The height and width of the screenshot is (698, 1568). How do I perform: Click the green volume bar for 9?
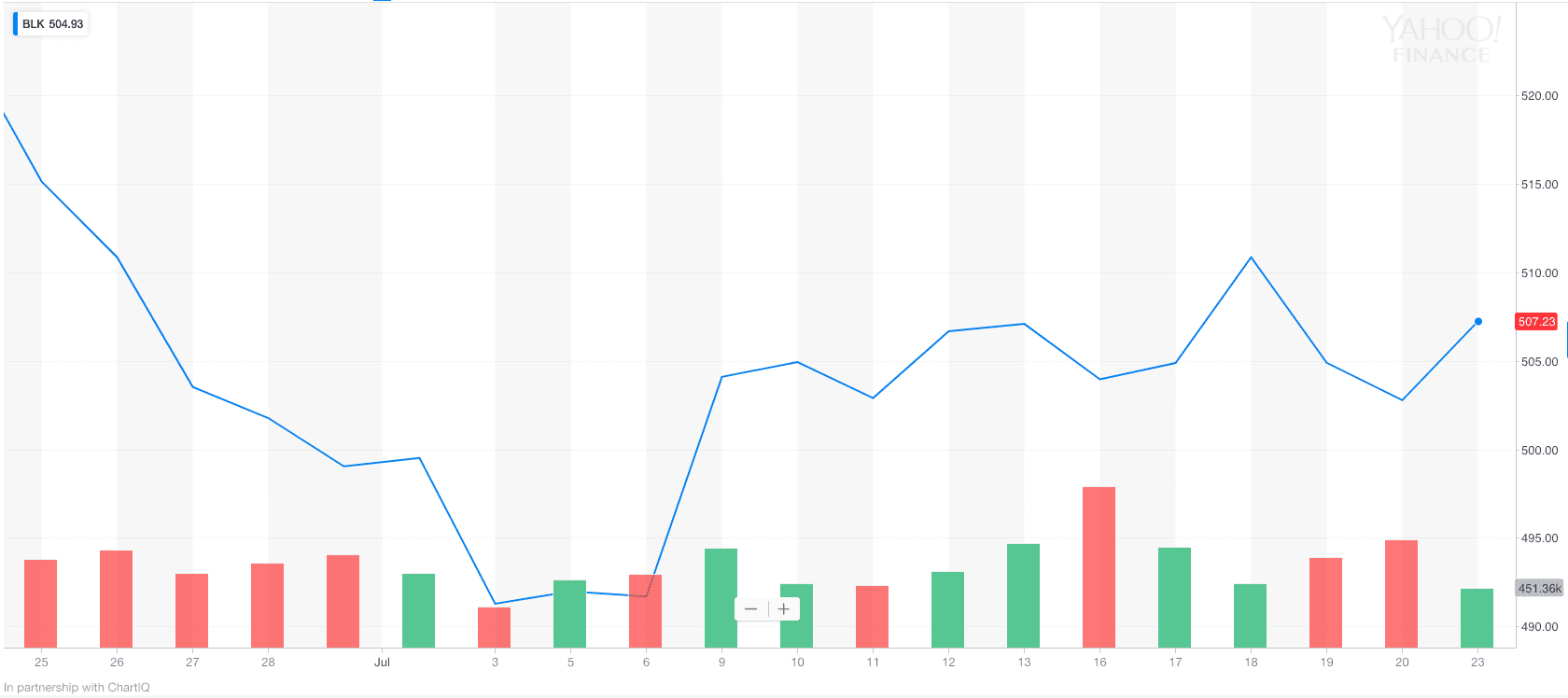point(721,598)
